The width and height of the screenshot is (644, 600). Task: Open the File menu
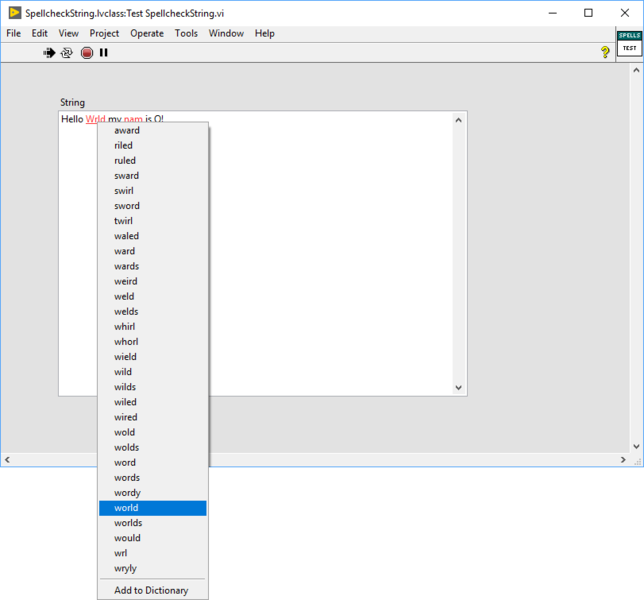click(x=14, y=33)
